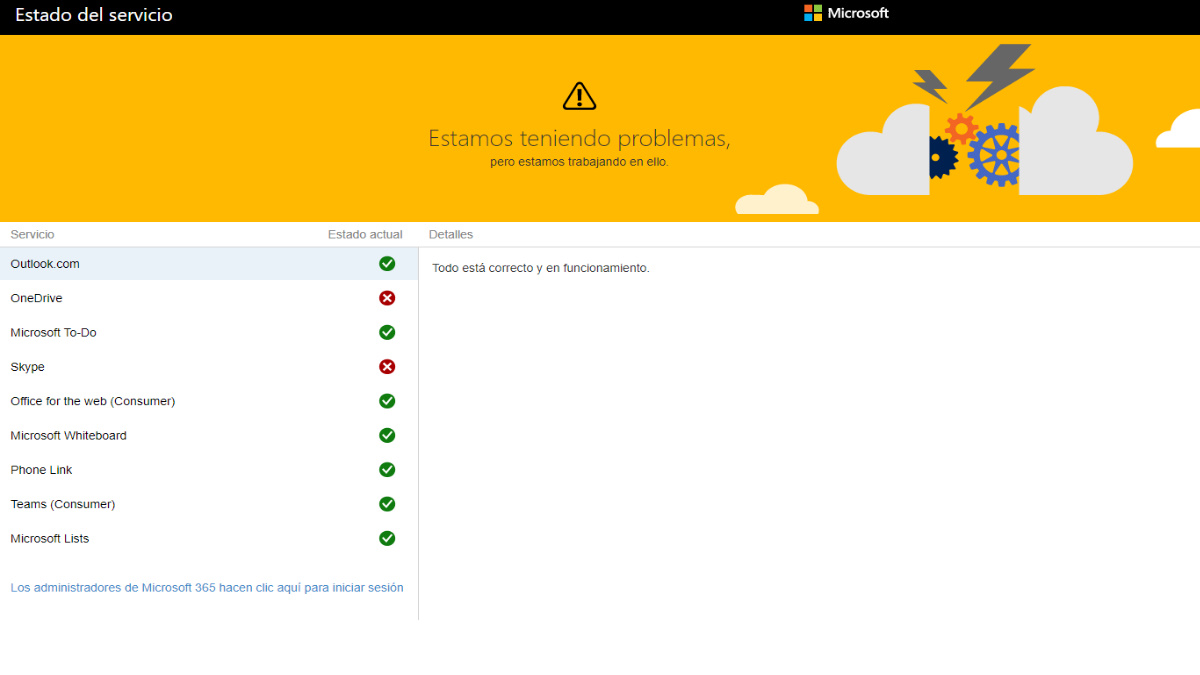The image size is (1200, 675).
Task: Click the 'Servicio' column header
Action: [32, 234]
